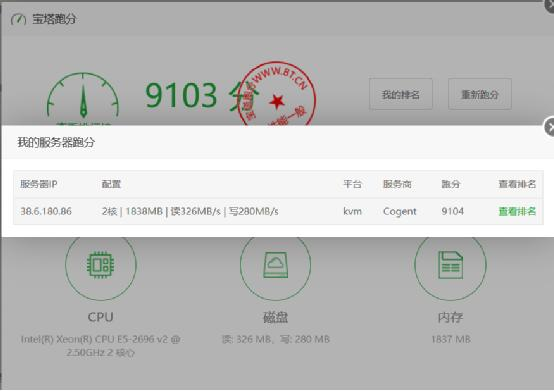This screenshot has height=391, width=554.
Task: Click the CPU label under chip icon
Action: (101, 317)
